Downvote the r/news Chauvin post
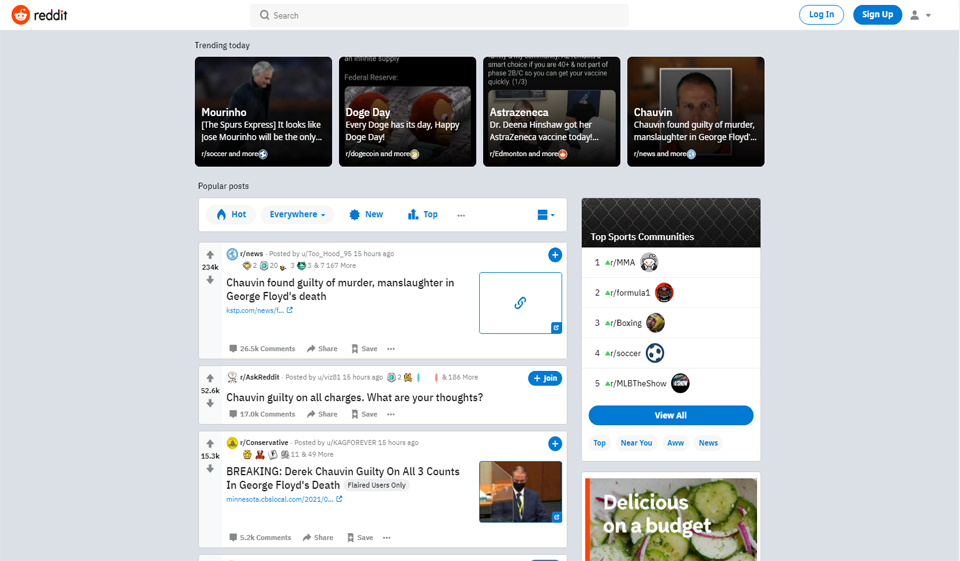Screen dimensions: 960x561 [x=210, y=280]
